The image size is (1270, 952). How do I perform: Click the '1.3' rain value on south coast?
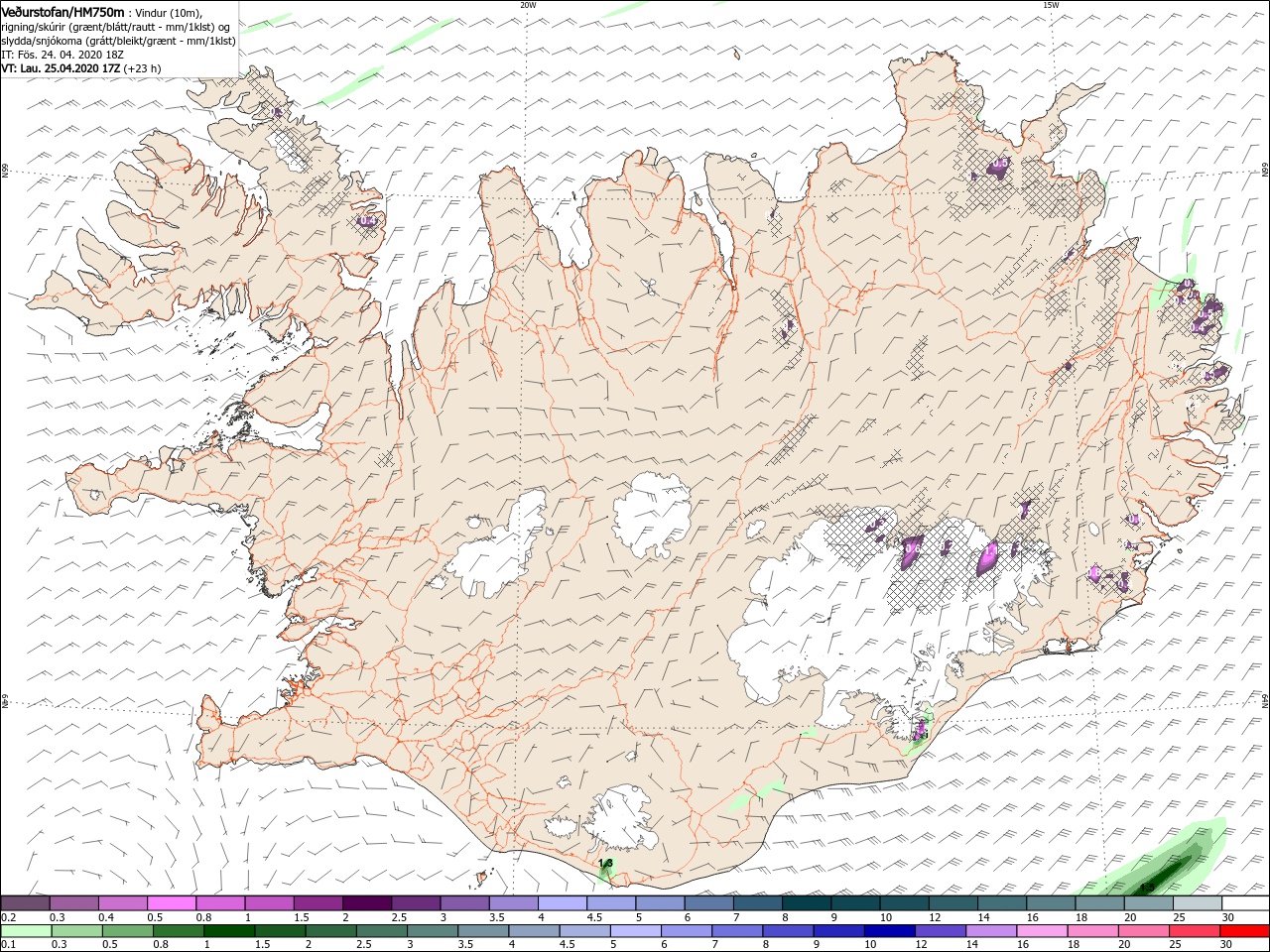pyautogui.click(x=605, y=864)
